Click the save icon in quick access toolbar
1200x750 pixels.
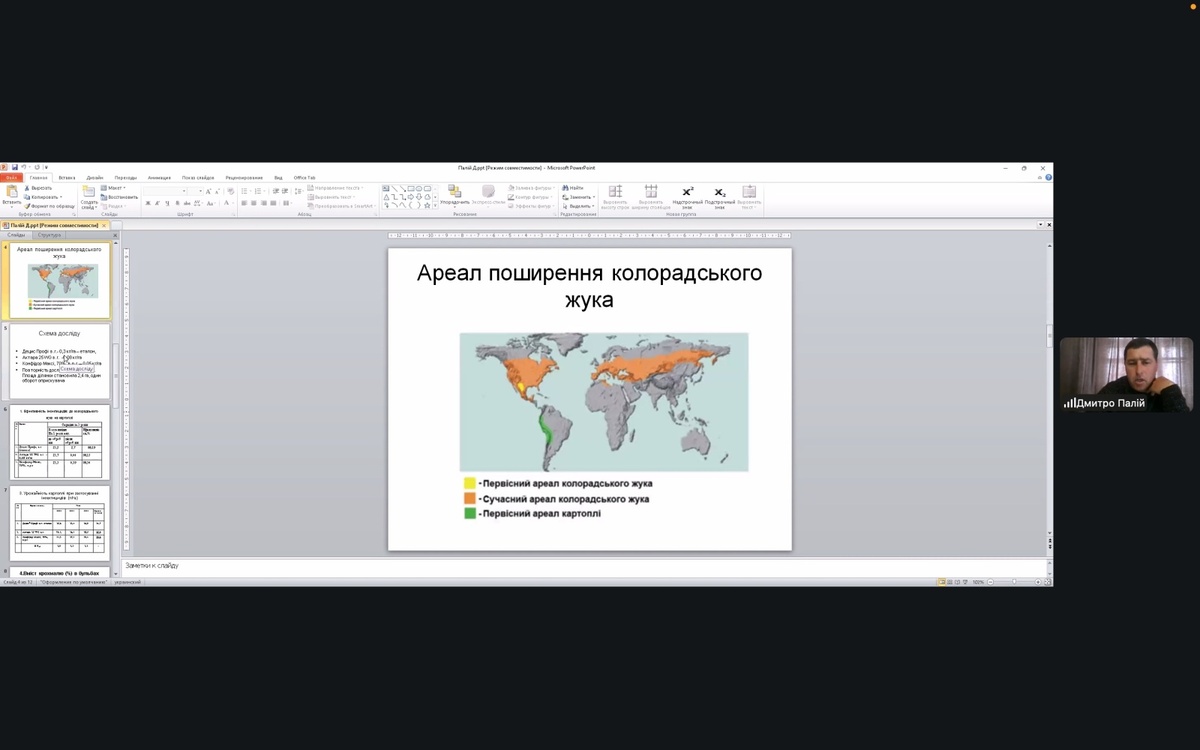(x=15, y=167)
